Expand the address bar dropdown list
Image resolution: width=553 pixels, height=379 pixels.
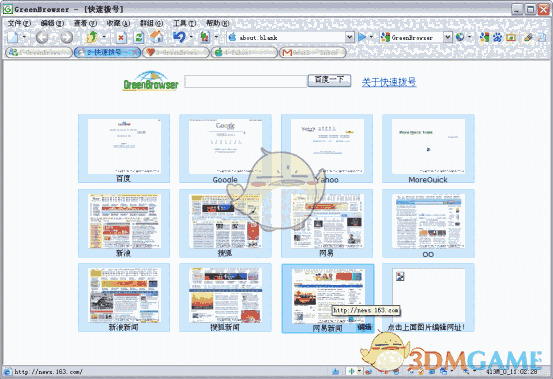pyautogui.click(x=350, y=37)
